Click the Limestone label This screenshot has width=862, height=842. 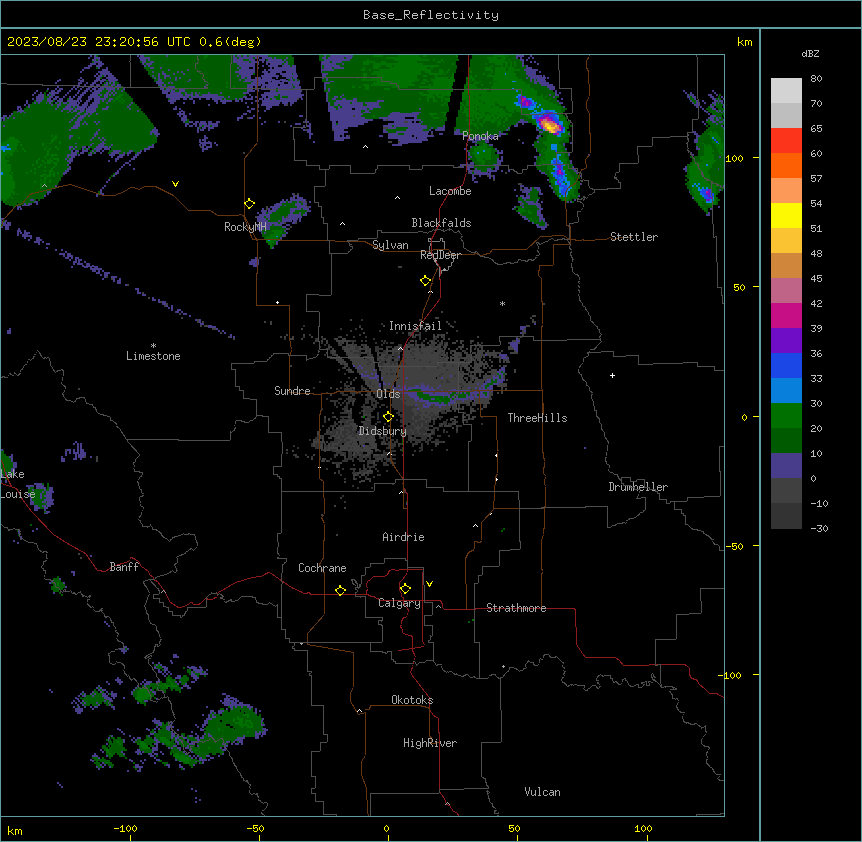153,356
